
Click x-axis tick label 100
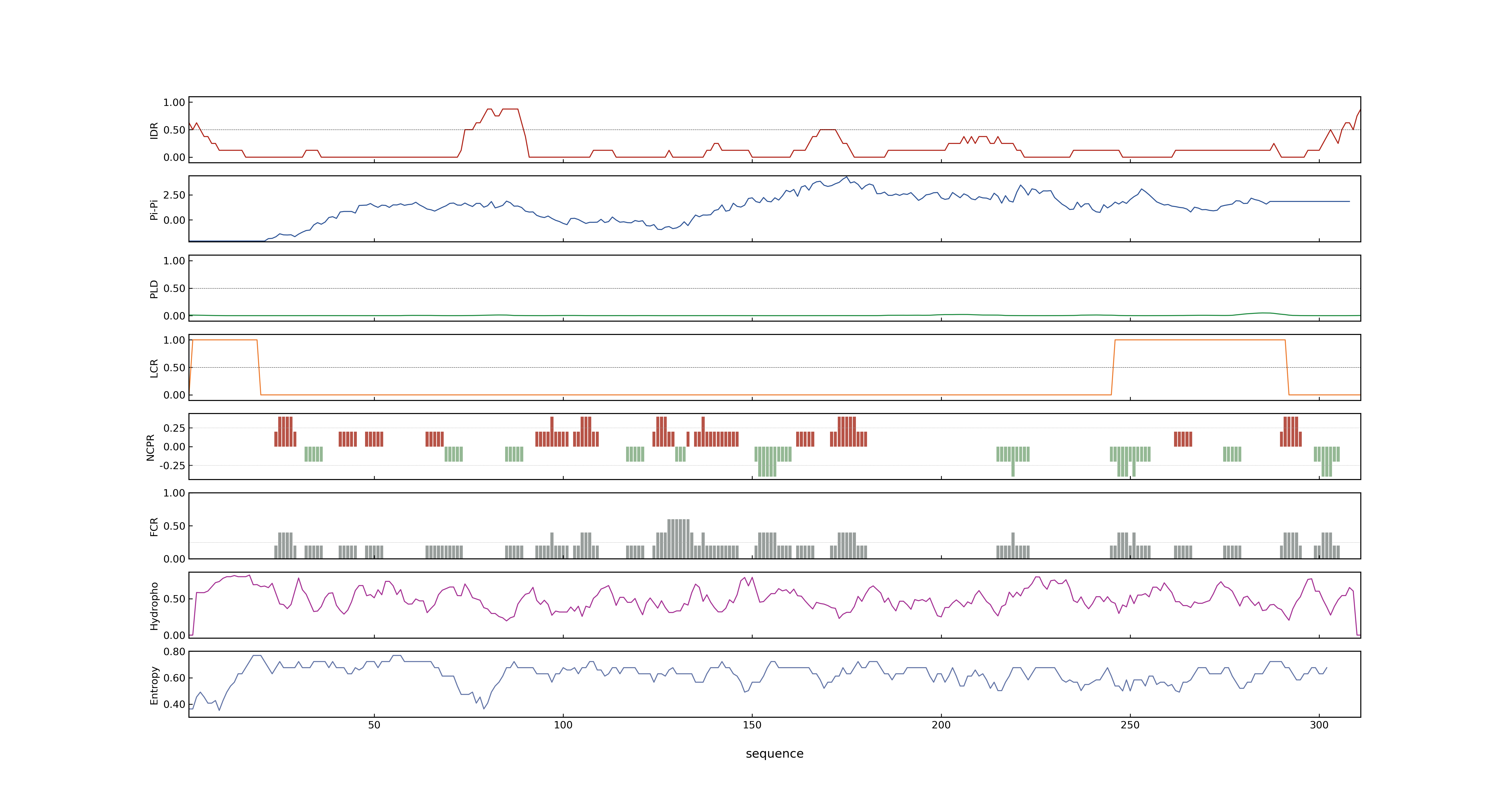(563, 725)
